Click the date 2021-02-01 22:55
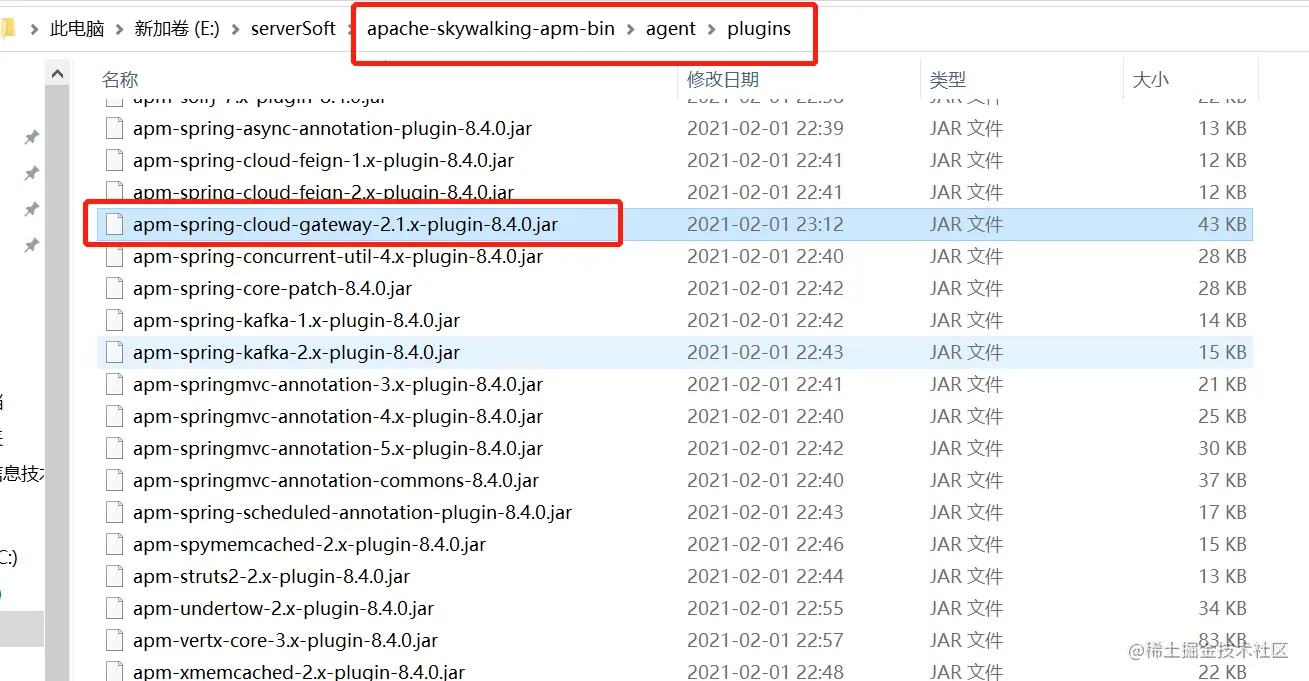 765,608
